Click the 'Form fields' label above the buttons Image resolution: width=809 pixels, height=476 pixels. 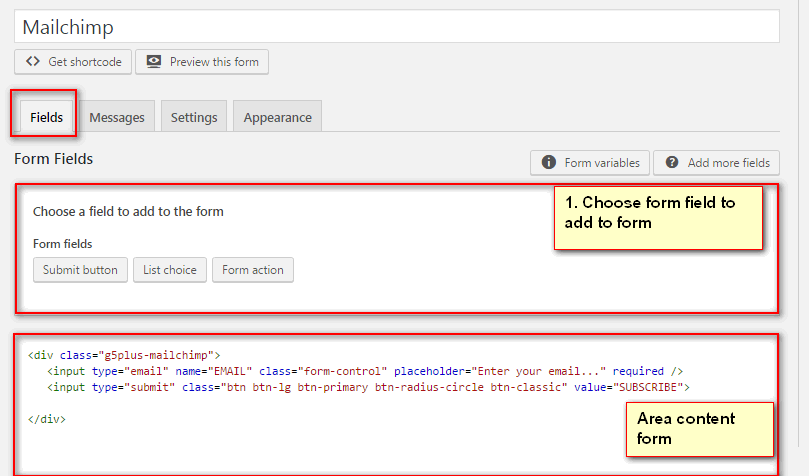pos(62,244)
